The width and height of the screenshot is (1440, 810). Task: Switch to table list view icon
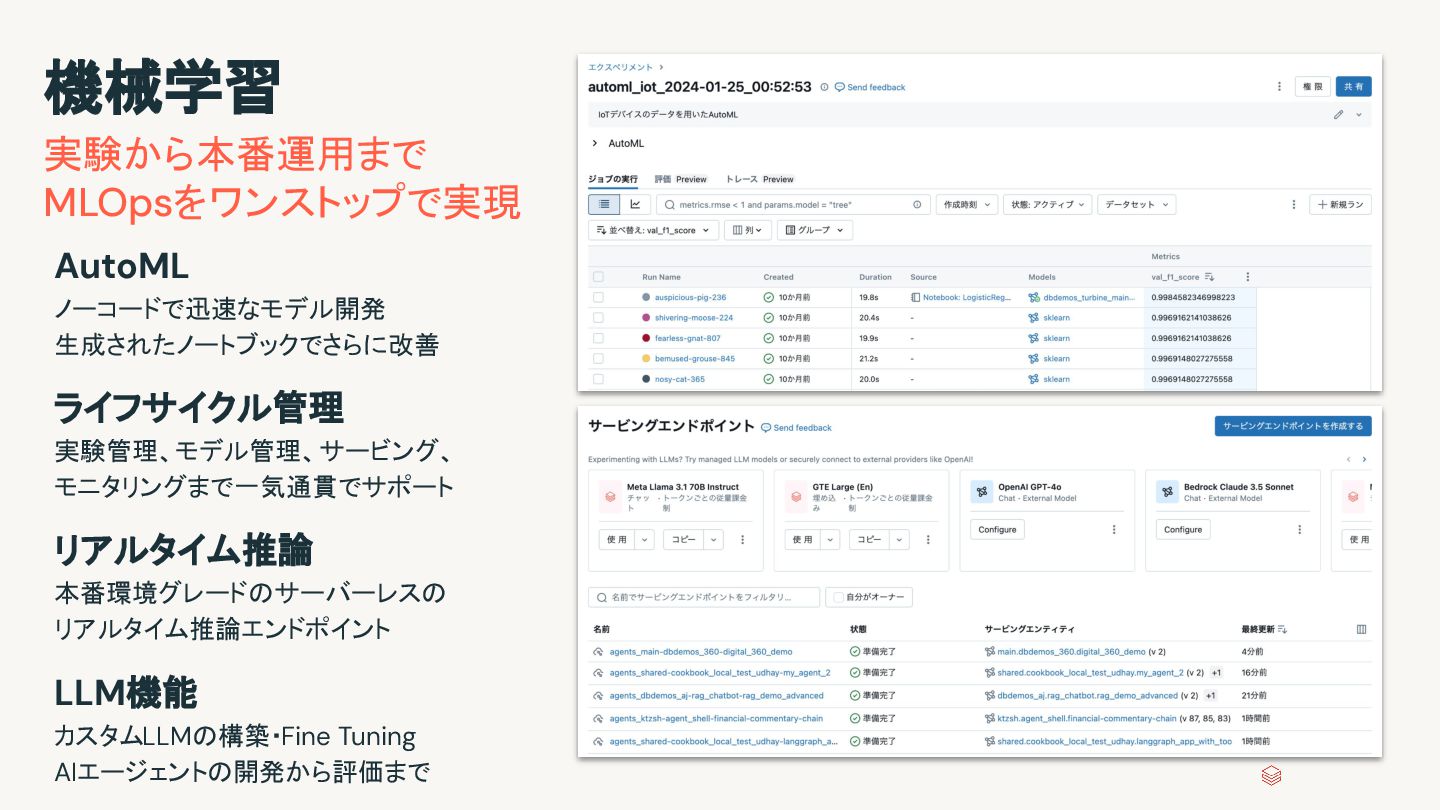pyautogui.click(x=604, y=204)
